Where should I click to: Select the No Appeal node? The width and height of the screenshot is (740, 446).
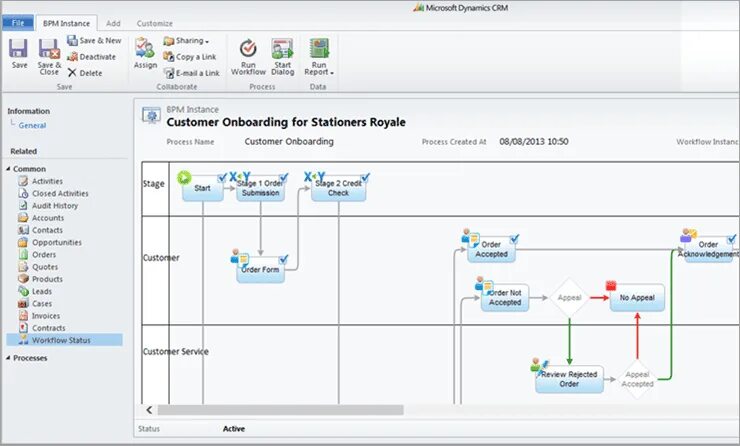(637, 298)
